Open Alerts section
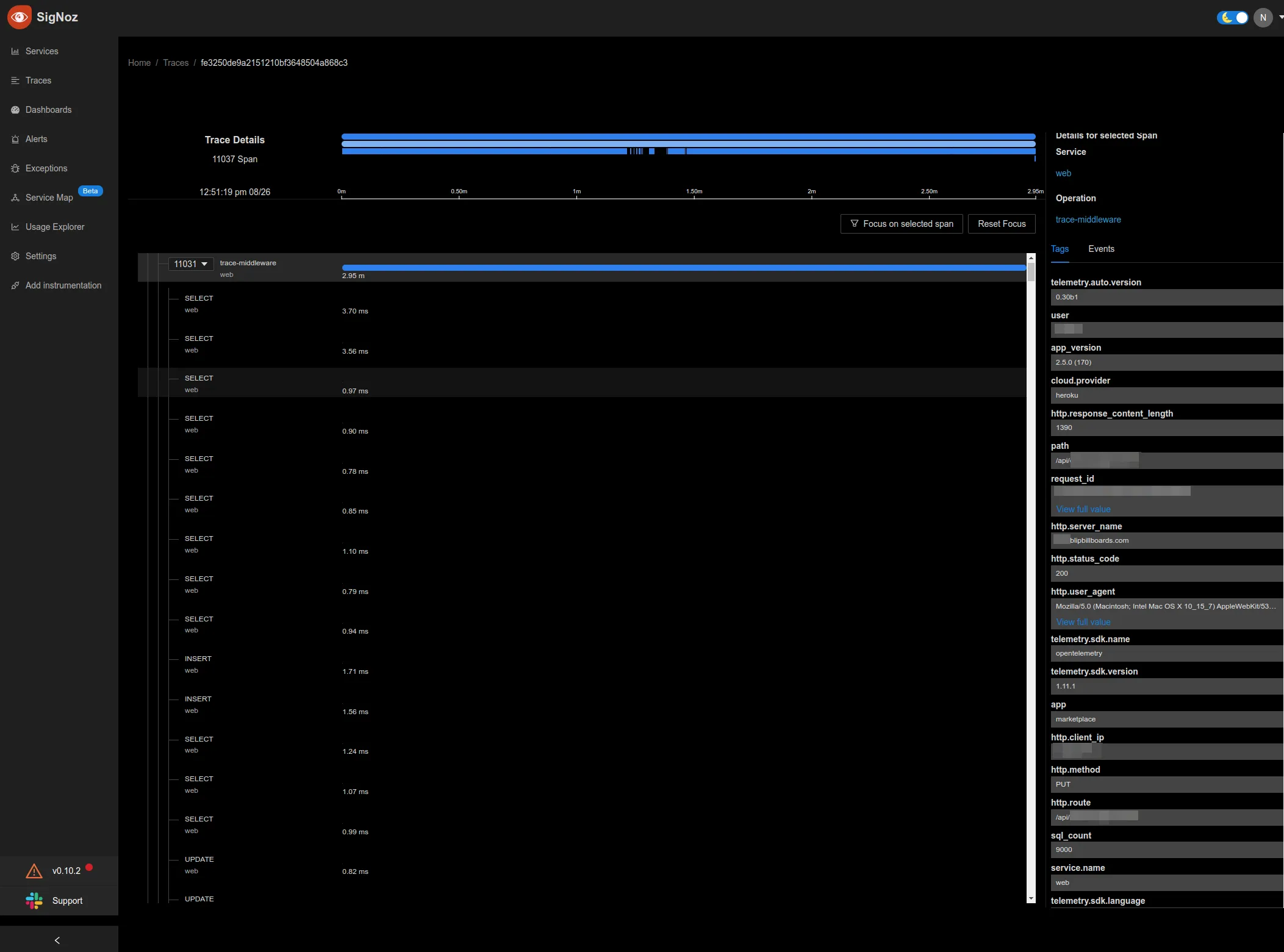Screen dimensions: 1284x952 click(x=36, y=139)
